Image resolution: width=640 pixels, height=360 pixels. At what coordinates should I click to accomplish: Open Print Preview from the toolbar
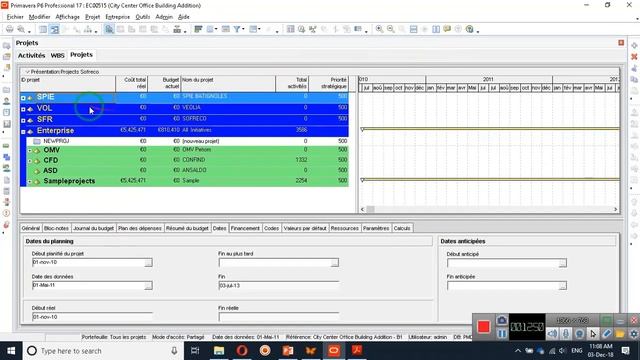pos(20,29)
